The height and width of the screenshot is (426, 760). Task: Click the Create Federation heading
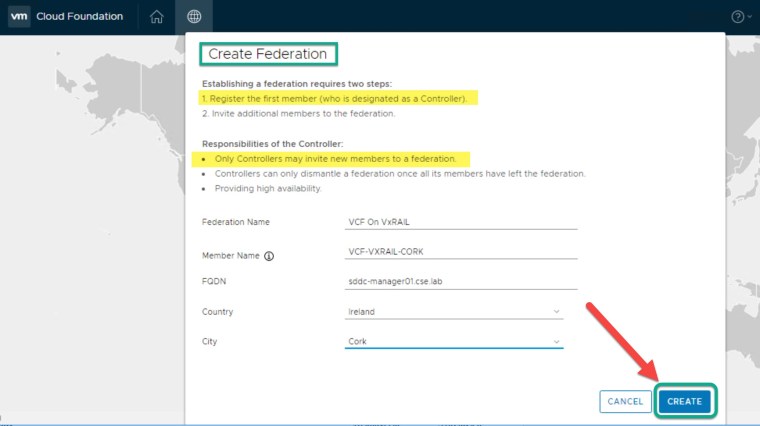(x=268, y=54)
